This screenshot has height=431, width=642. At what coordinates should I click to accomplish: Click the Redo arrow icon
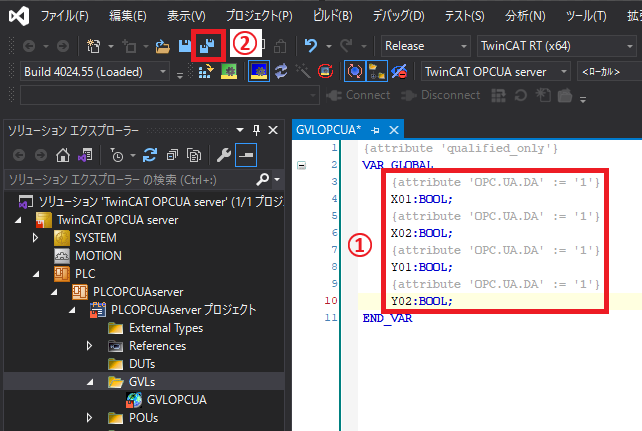pos(346,46)
